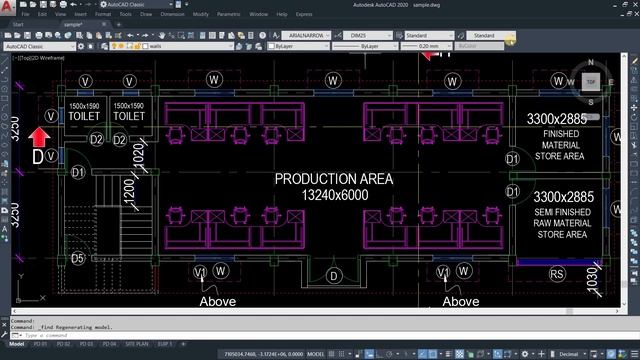Close the sample drawing tab
Screen dimensions: 640x360
[x=104, y=24]
